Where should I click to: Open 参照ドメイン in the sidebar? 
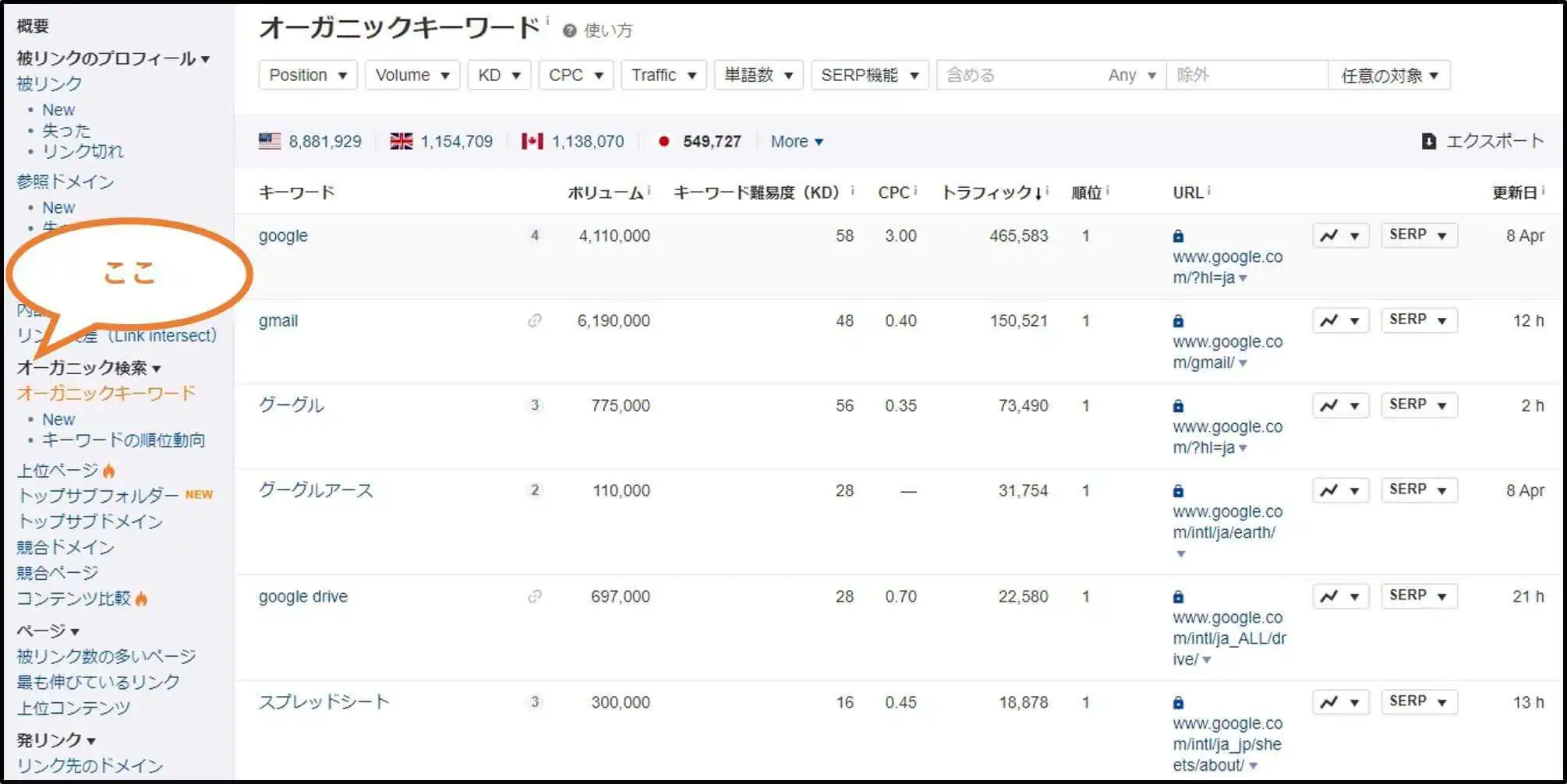(x=65, y=182)
